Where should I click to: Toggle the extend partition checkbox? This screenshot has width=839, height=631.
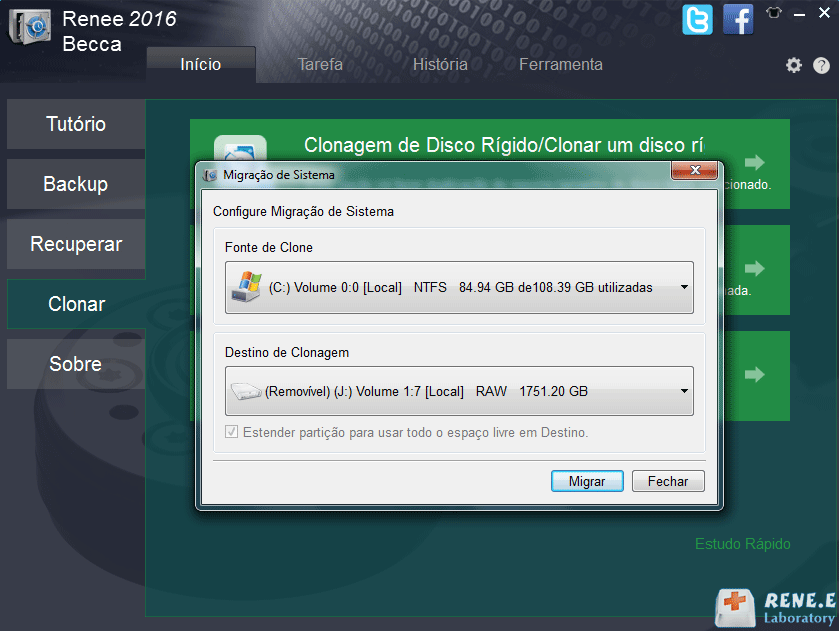[231, 431]
